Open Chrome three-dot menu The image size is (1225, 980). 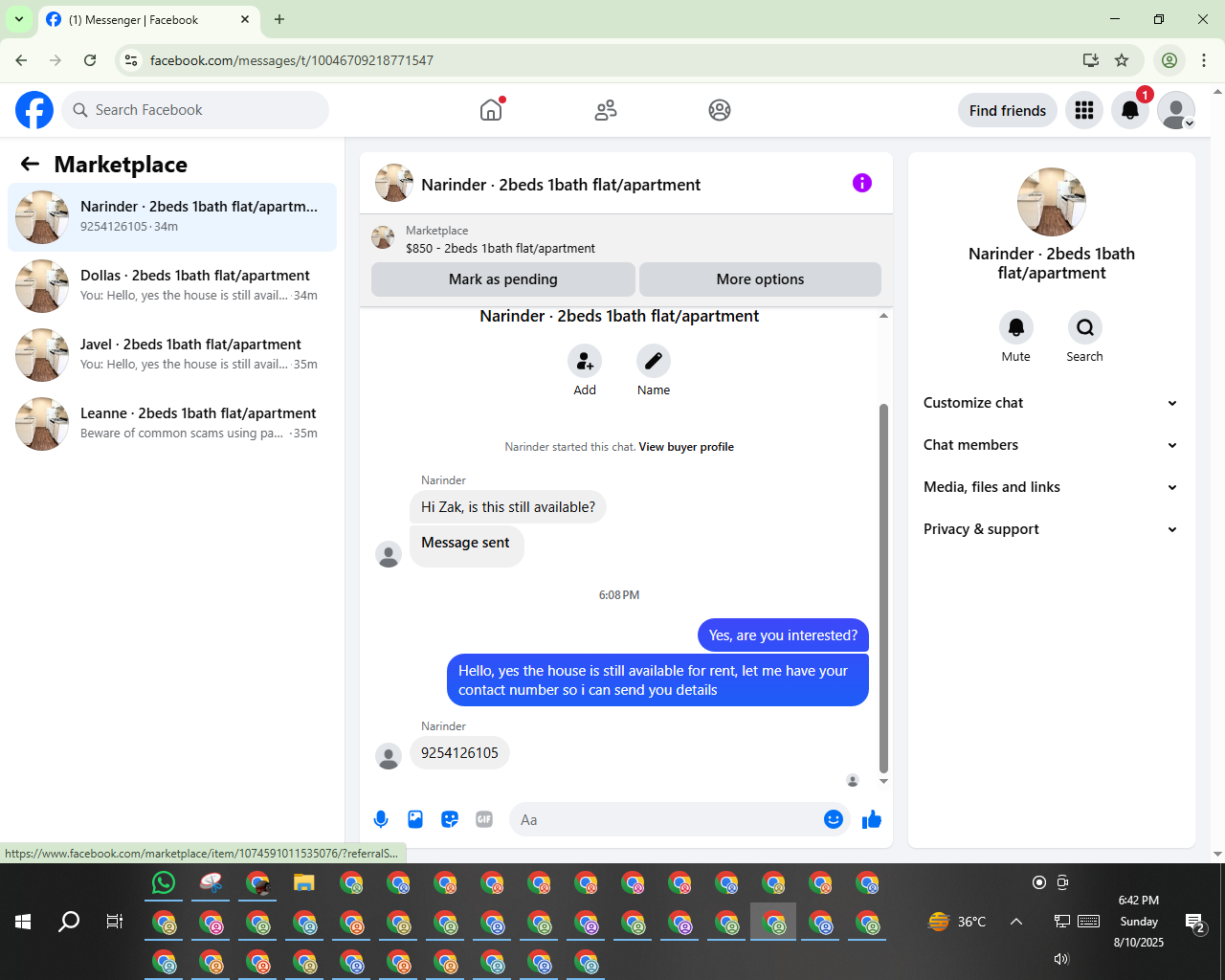(1204, 60)
